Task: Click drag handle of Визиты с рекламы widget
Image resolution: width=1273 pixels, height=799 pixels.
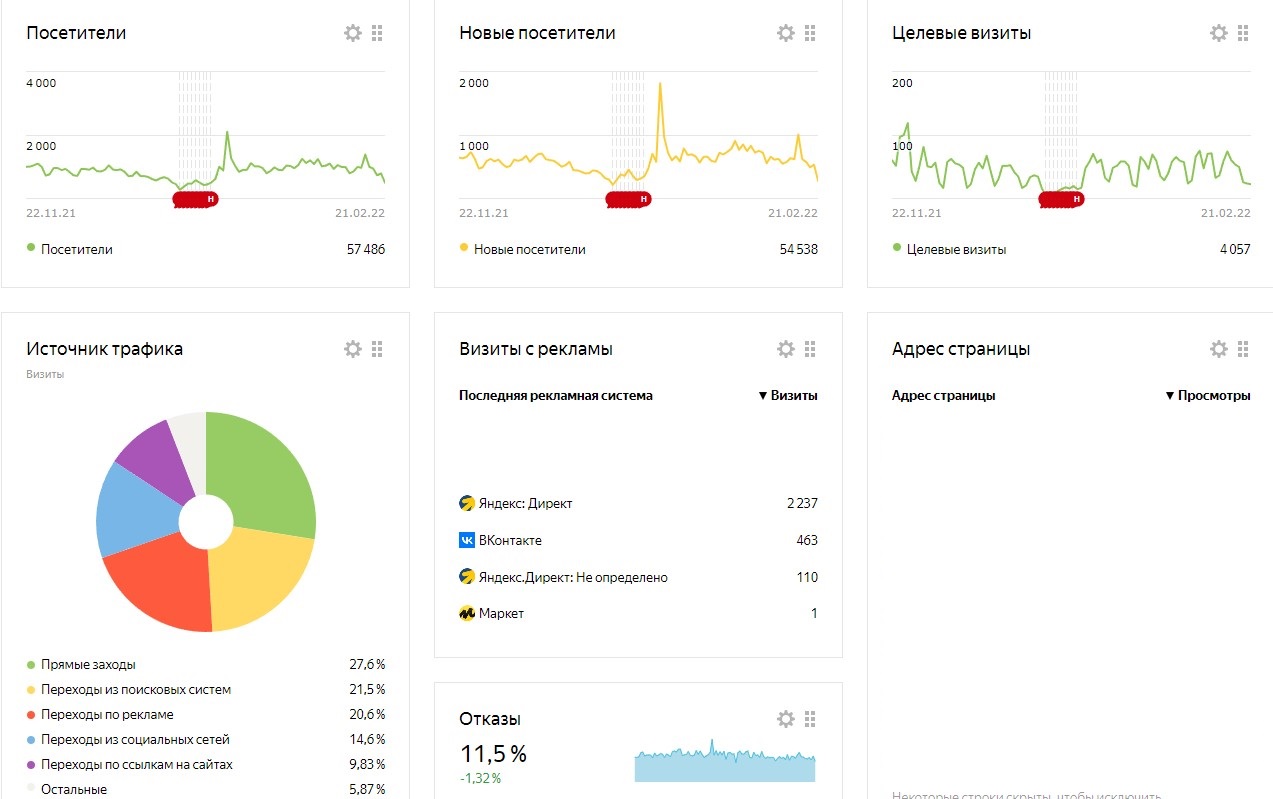Action: click(x=810, y=349)
